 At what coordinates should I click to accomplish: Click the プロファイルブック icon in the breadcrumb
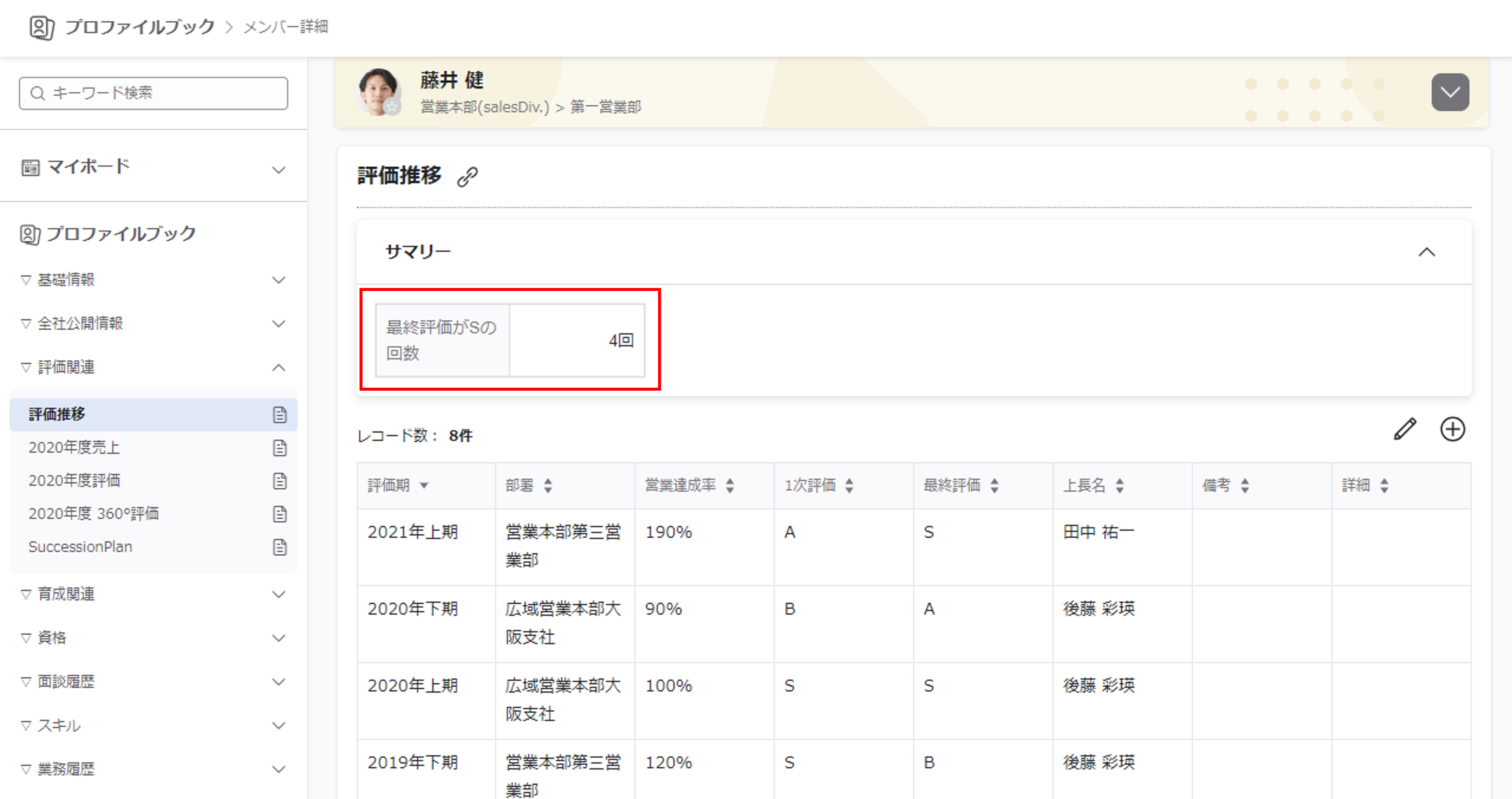[x=41, y=27]
